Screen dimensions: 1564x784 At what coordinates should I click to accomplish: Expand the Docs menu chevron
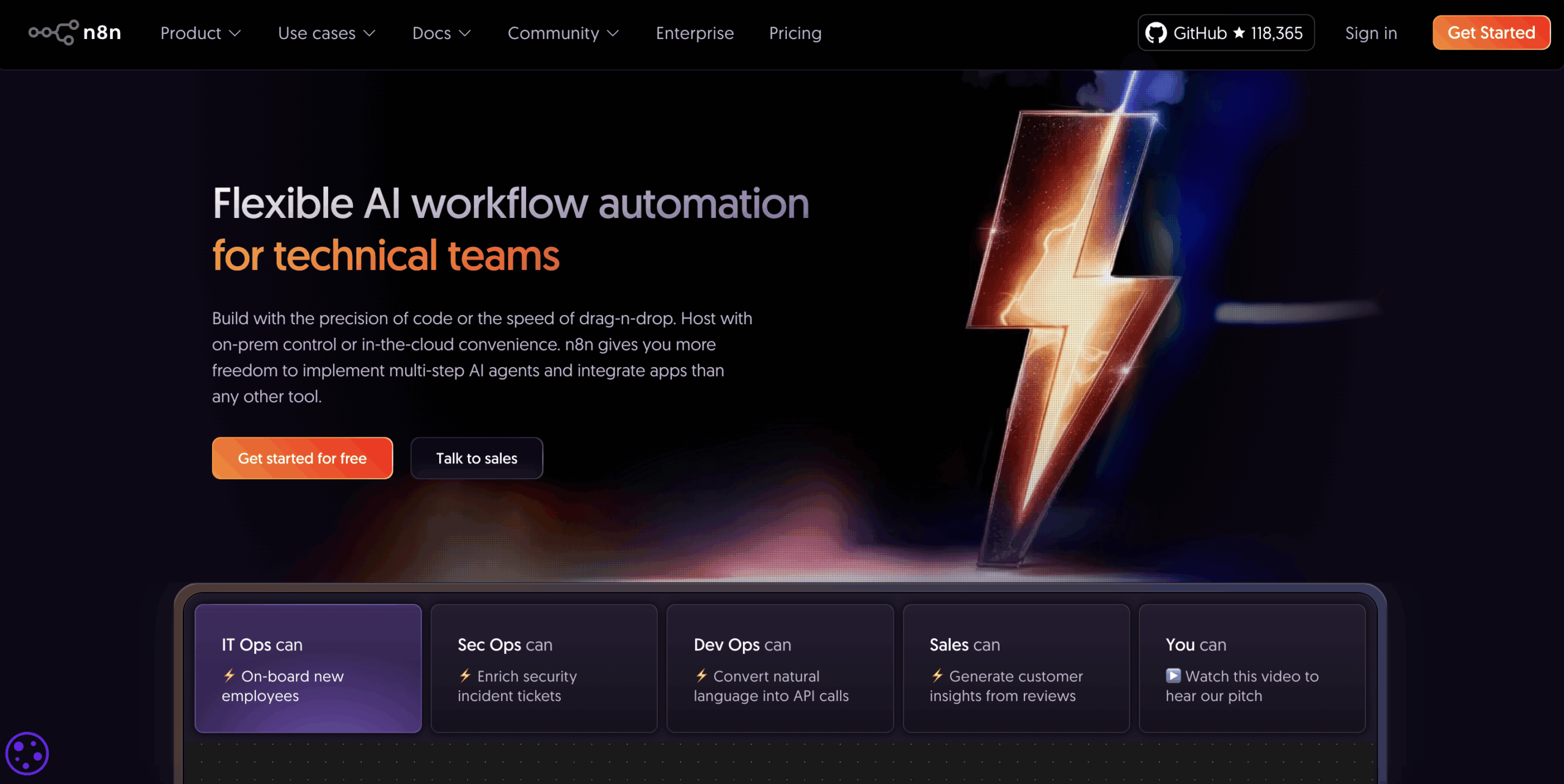(x=465, y=33)
